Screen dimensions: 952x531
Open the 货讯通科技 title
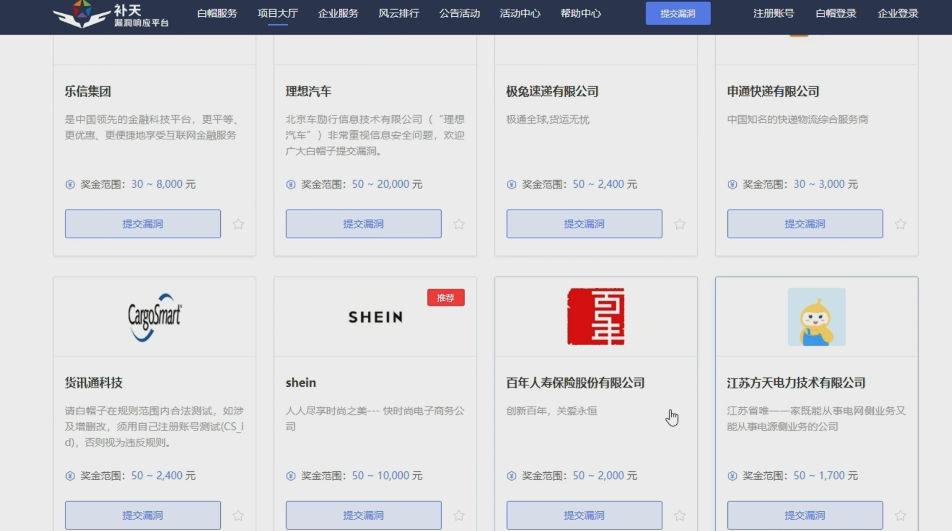[94, 383]
